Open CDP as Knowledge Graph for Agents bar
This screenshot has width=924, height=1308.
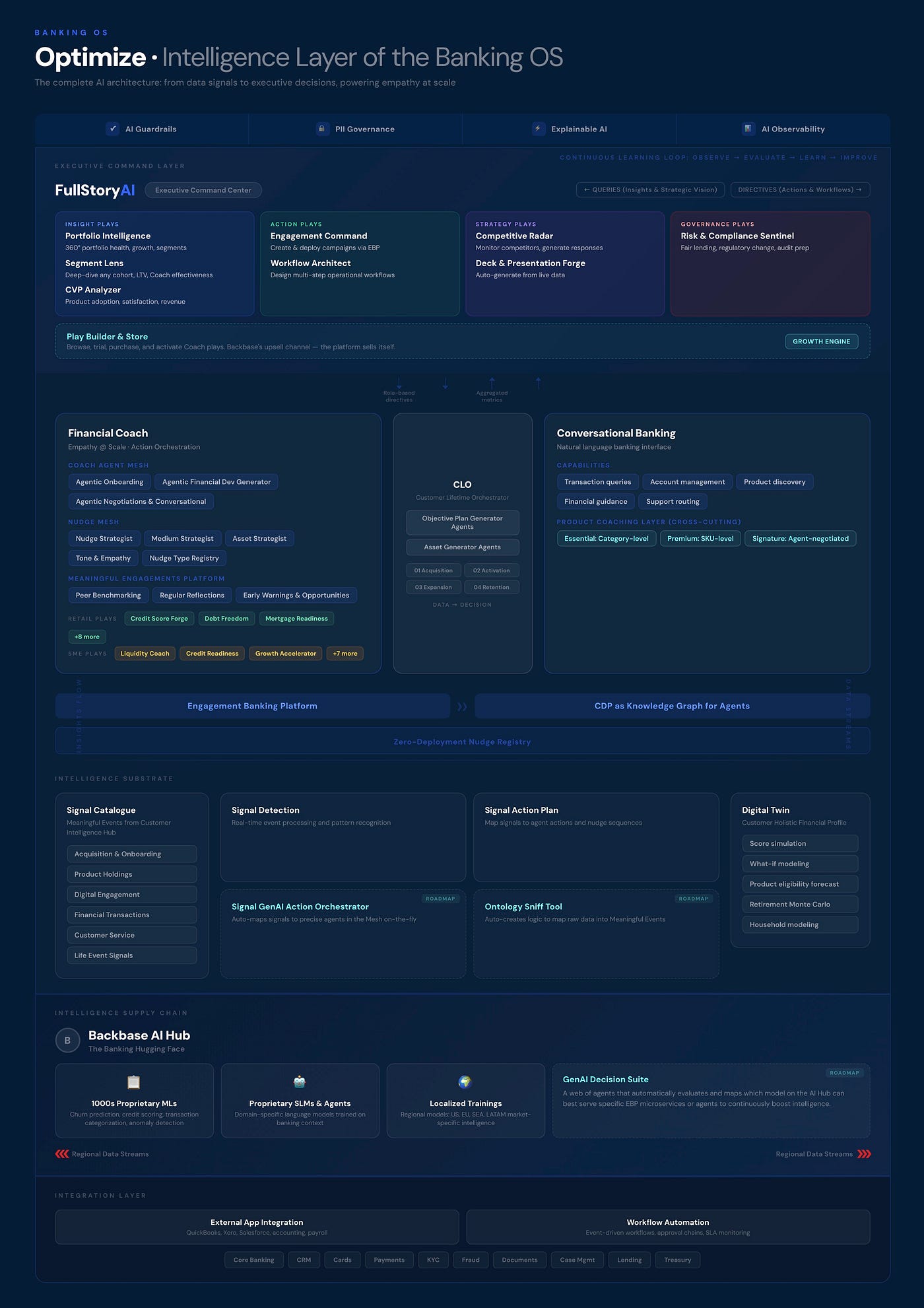pos(672,706)
